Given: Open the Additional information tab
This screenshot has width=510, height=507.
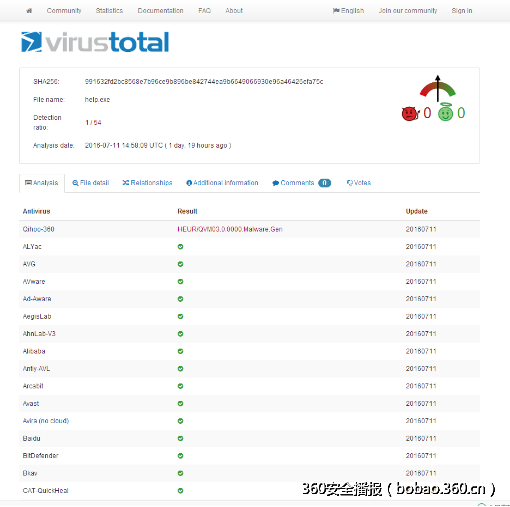Looking at the screenshot, I should pyautogui.click(x=222, y=183).
